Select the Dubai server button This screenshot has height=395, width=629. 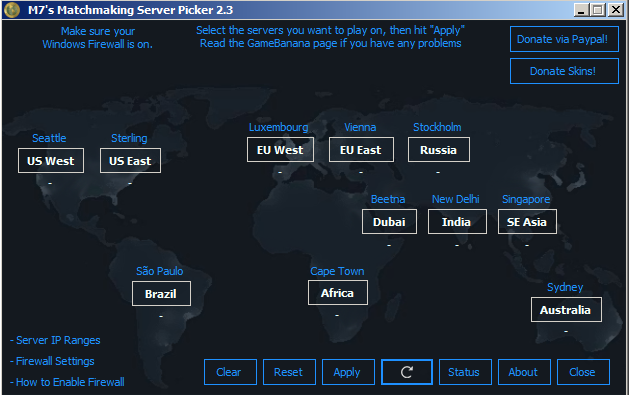click(x=389, y=222)
